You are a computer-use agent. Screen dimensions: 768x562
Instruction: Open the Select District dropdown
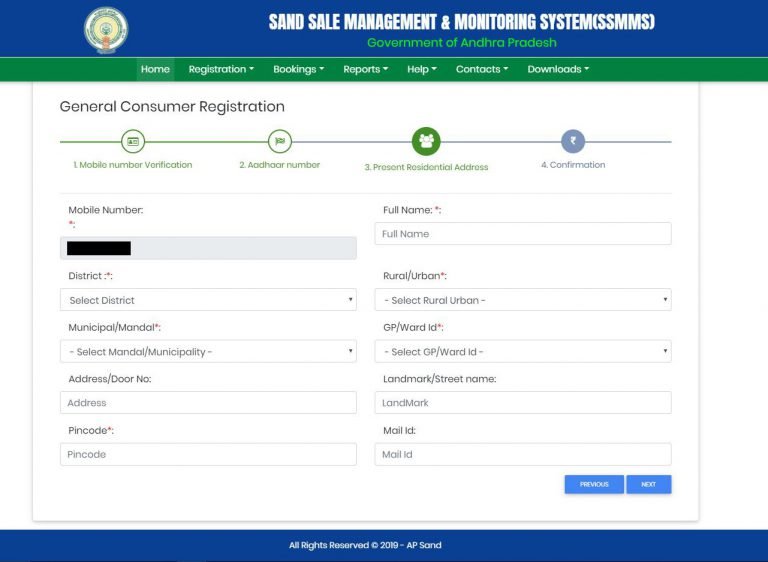pos(208,300)
